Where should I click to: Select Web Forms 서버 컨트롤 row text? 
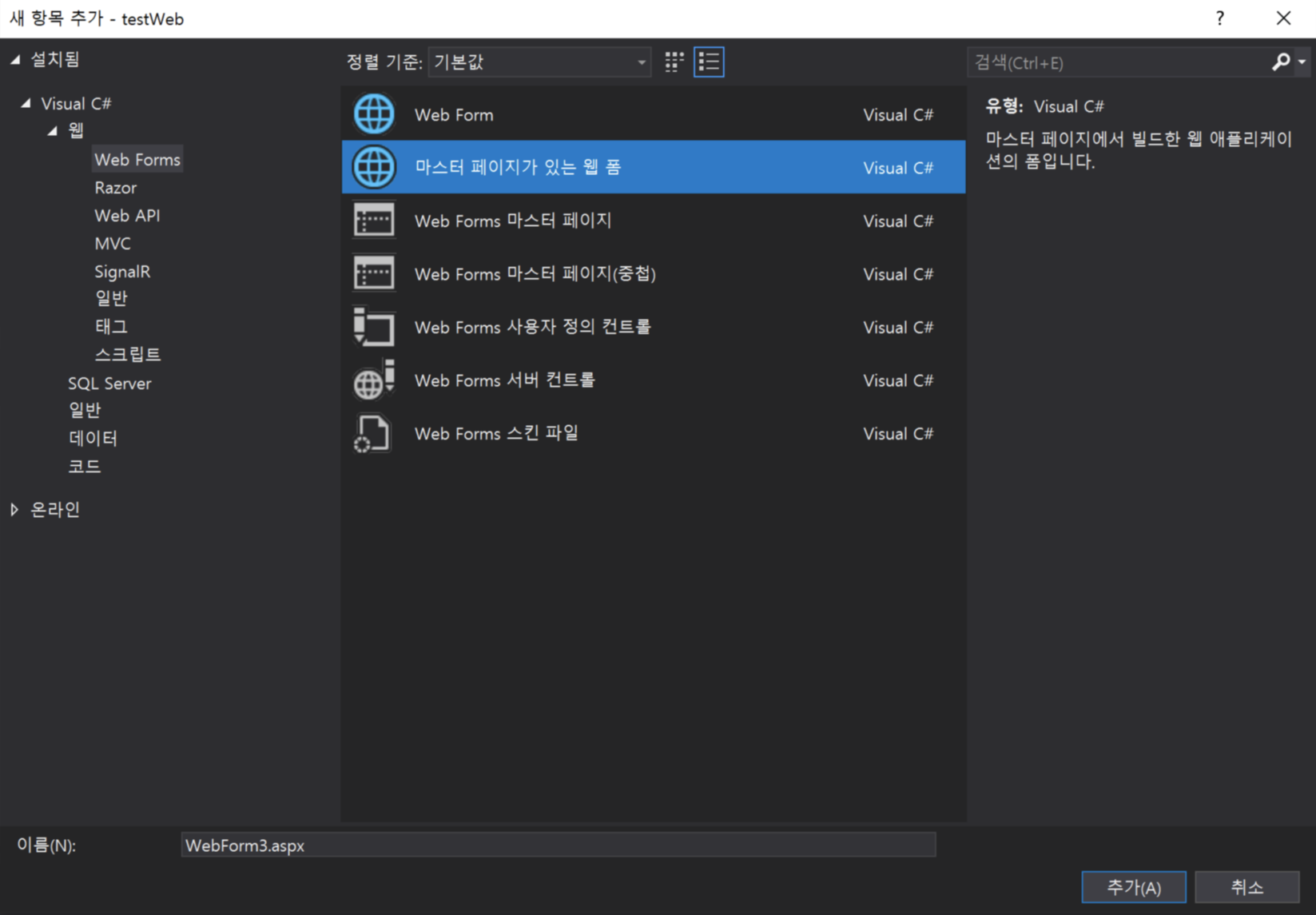pos(505,380)
